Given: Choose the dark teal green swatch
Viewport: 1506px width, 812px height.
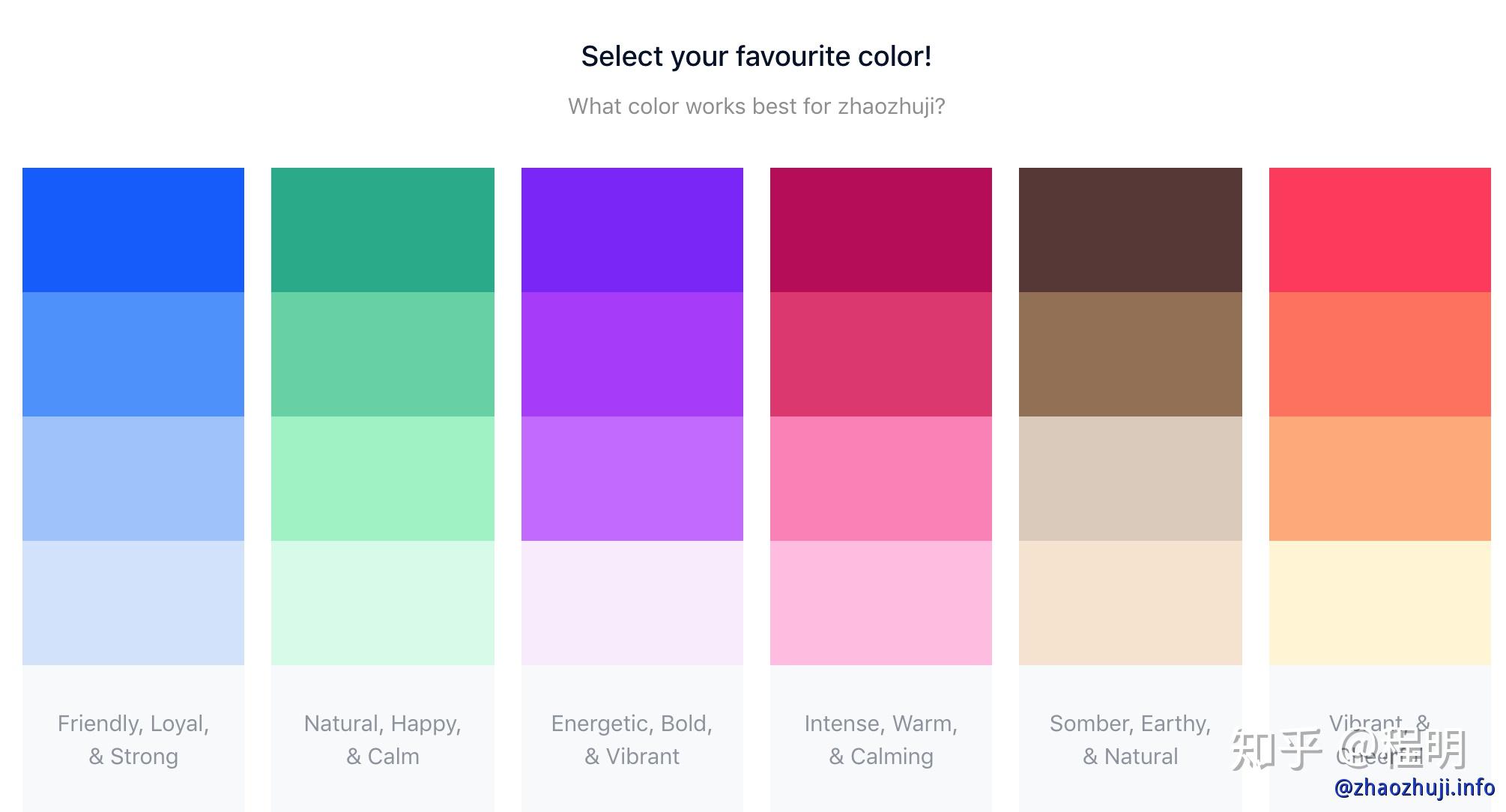Looking at the screenshot, I should 383,230.
